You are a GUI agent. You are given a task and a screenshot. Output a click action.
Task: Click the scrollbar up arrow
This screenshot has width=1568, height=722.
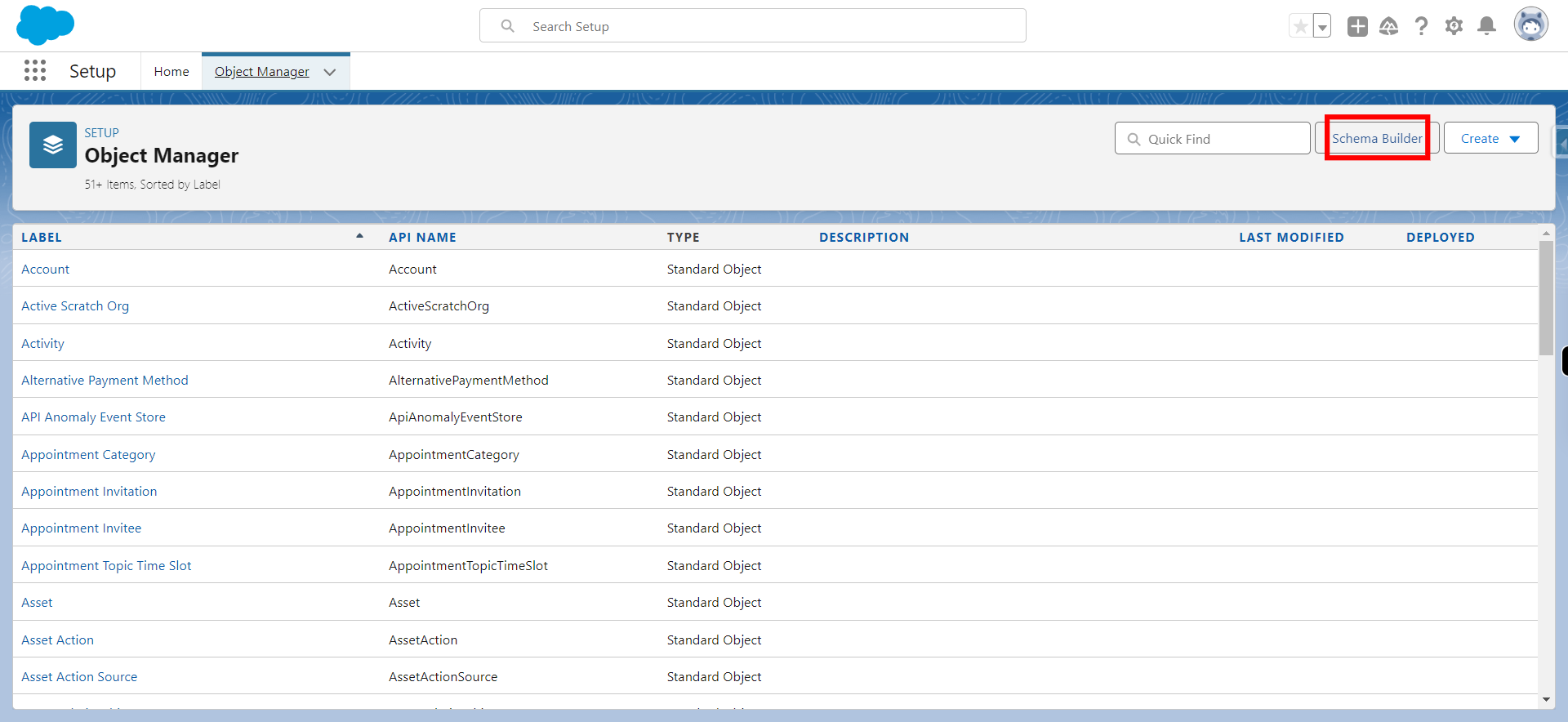tap(1545, 234)
